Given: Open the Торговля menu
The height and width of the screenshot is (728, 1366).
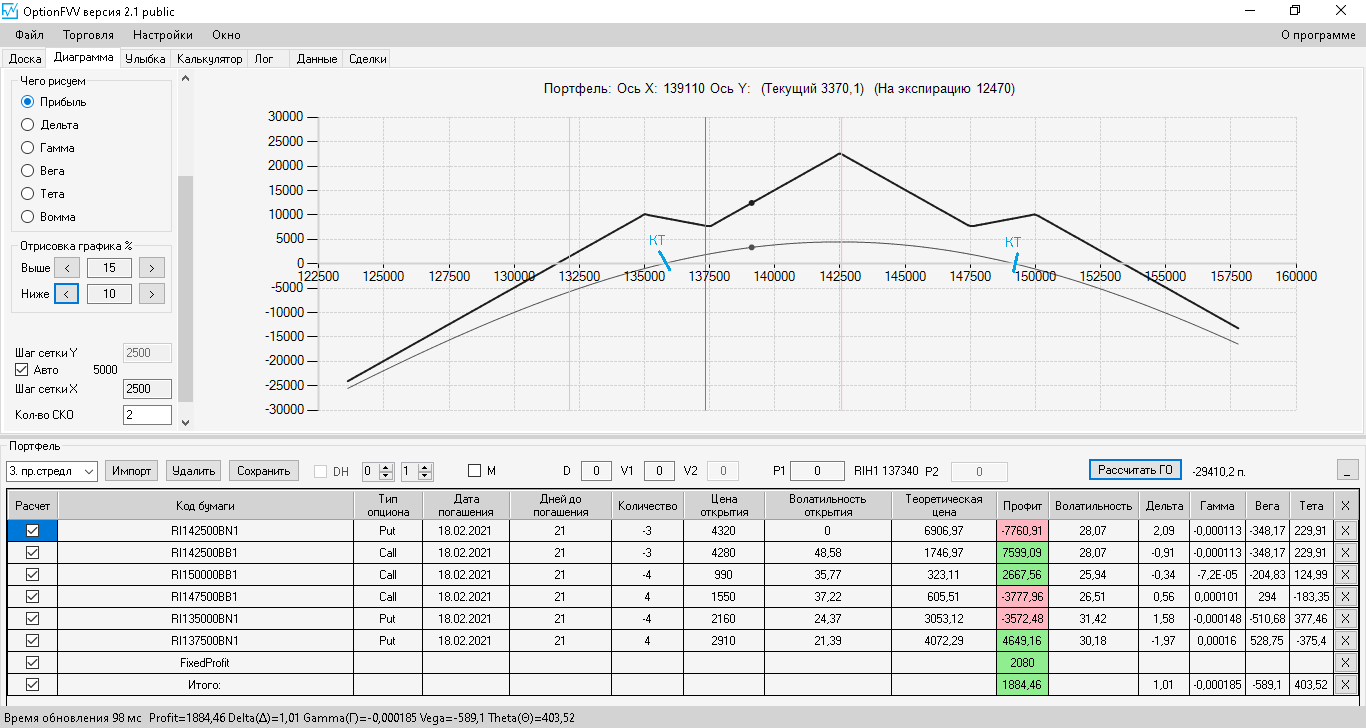Looking at the screenshot, I should coord(88,35).
